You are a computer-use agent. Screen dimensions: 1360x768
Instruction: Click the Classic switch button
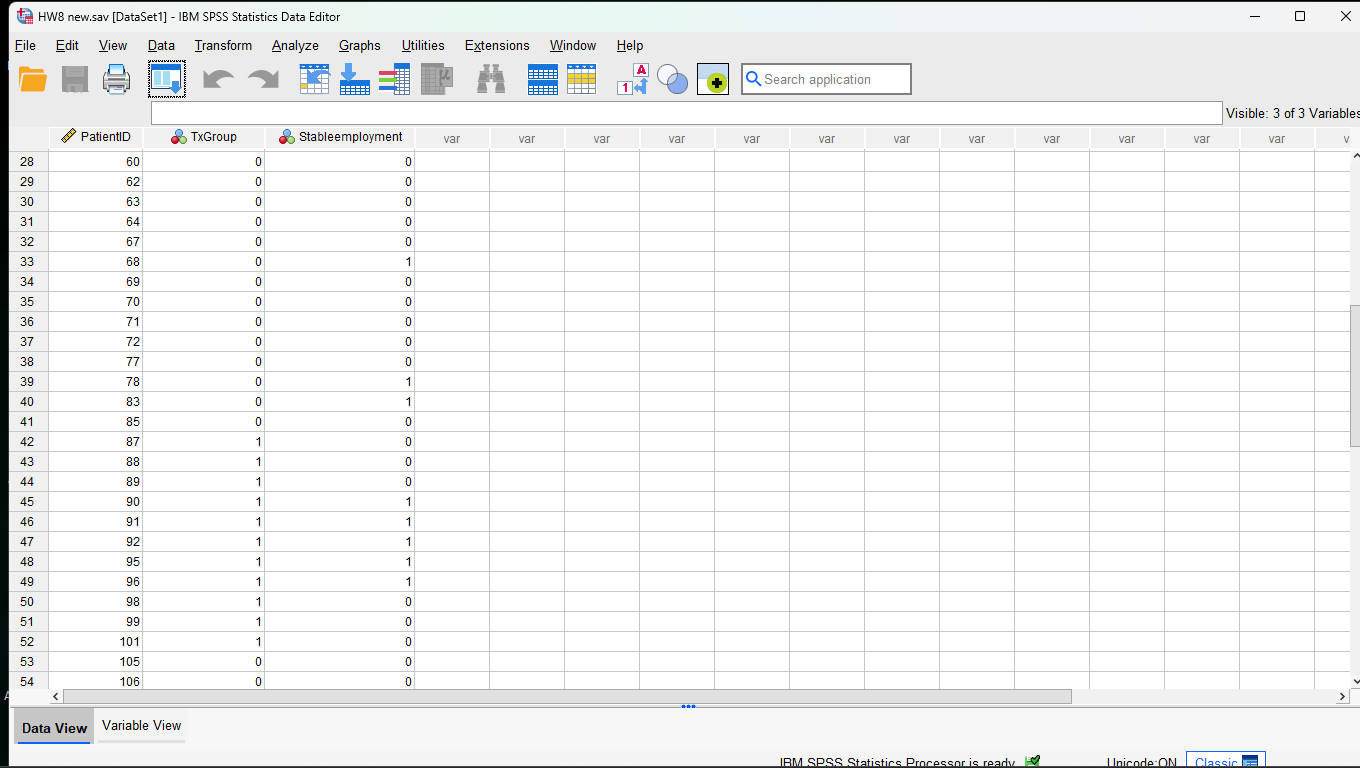(x=1226, y=761)
